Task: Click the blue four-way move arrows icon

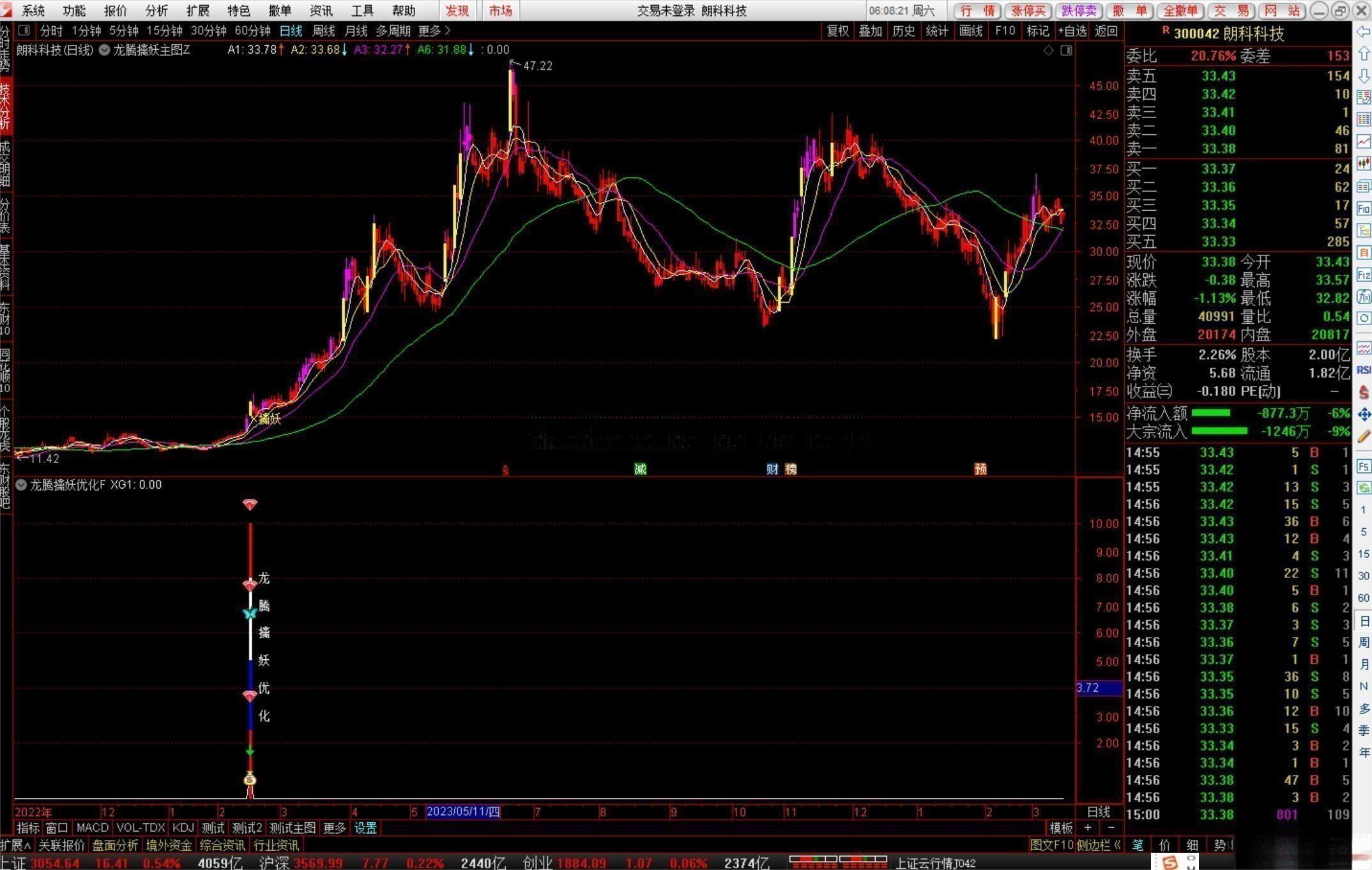Action: (x=1364, y=414)
